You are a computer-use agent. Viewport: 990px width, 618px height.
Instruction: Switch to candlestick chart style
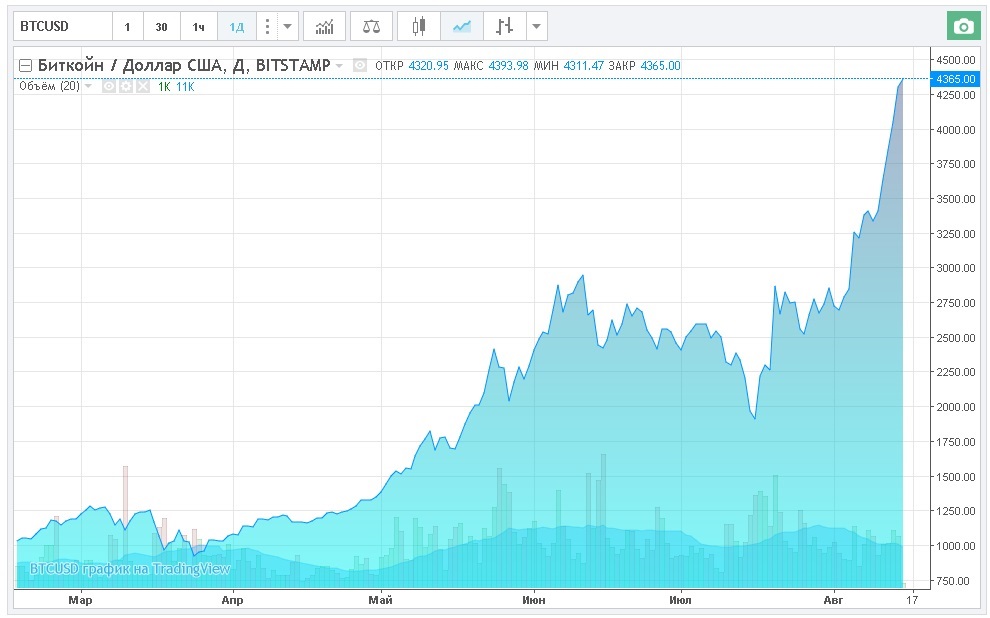coord(419,27)
